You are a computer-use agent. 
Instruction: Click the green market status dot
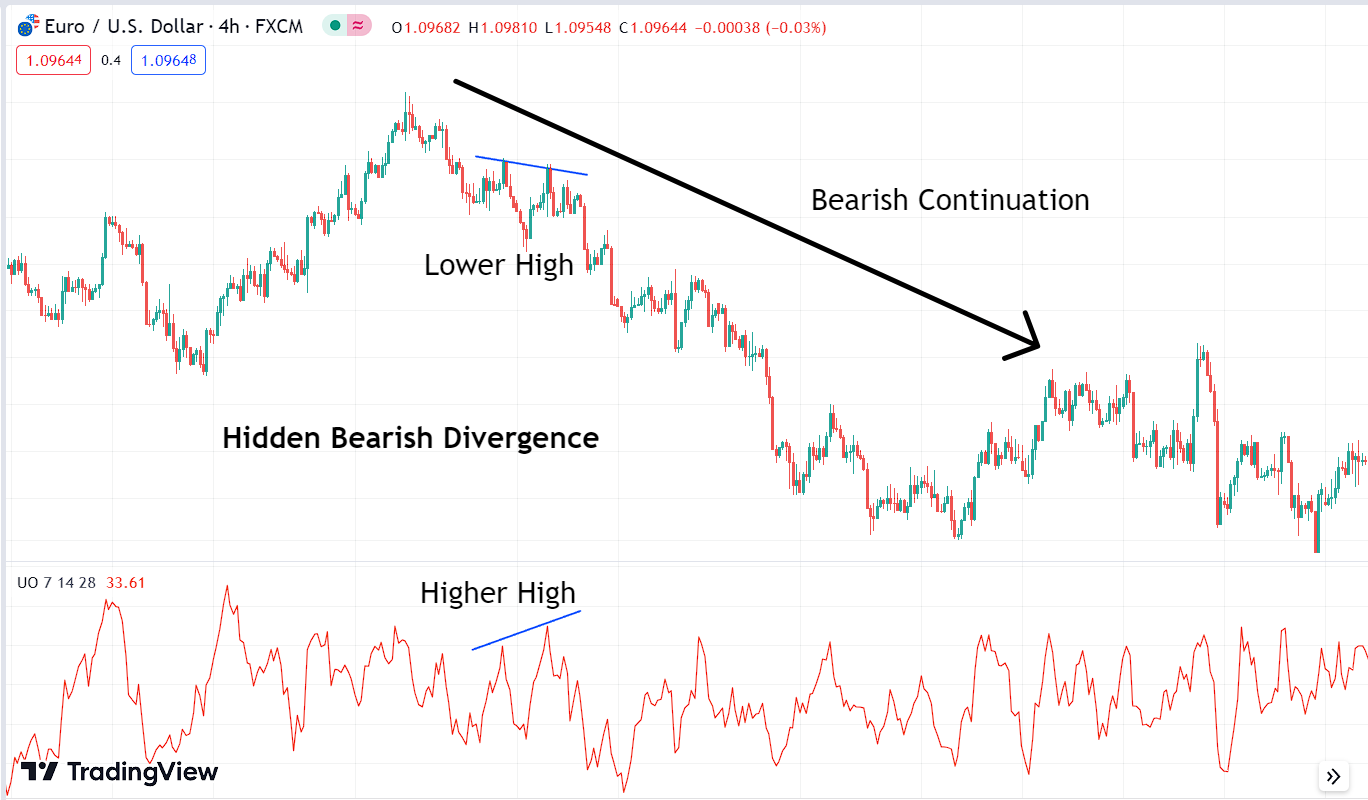(335, 27)
